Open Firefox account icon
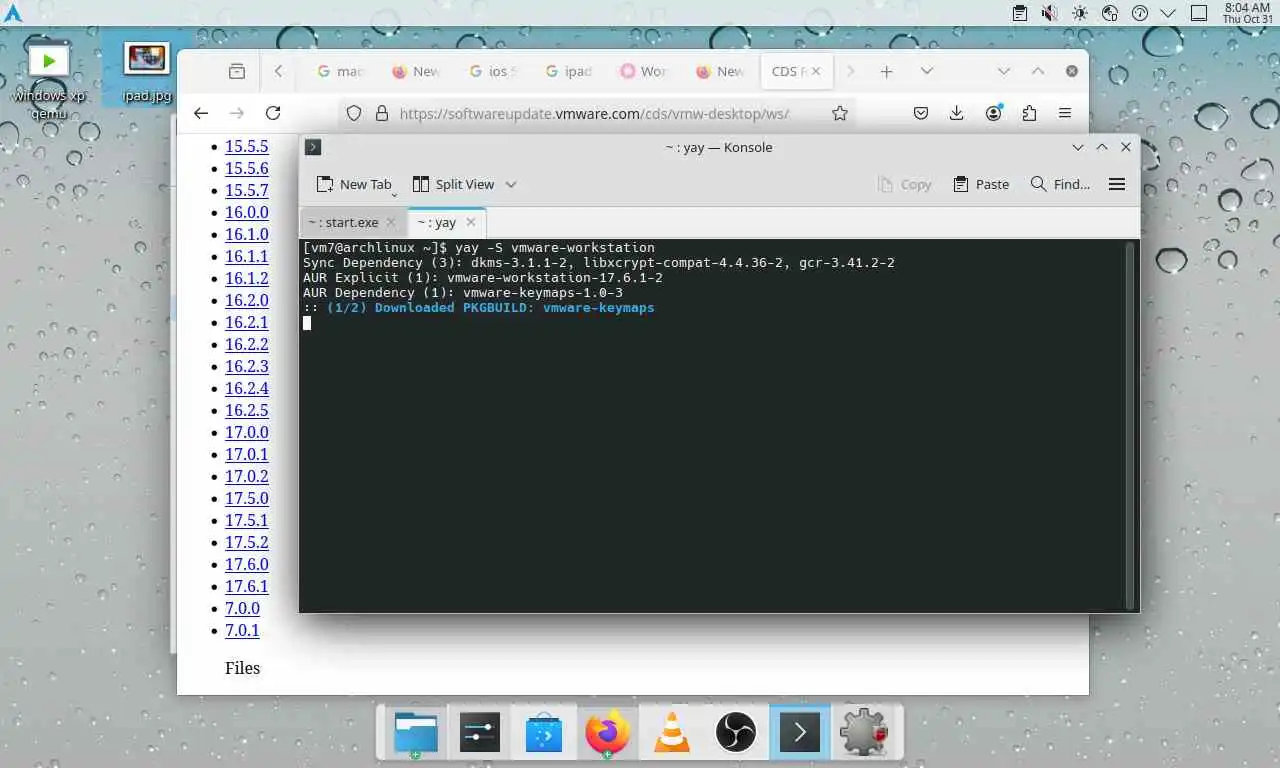 pos(994,113)
